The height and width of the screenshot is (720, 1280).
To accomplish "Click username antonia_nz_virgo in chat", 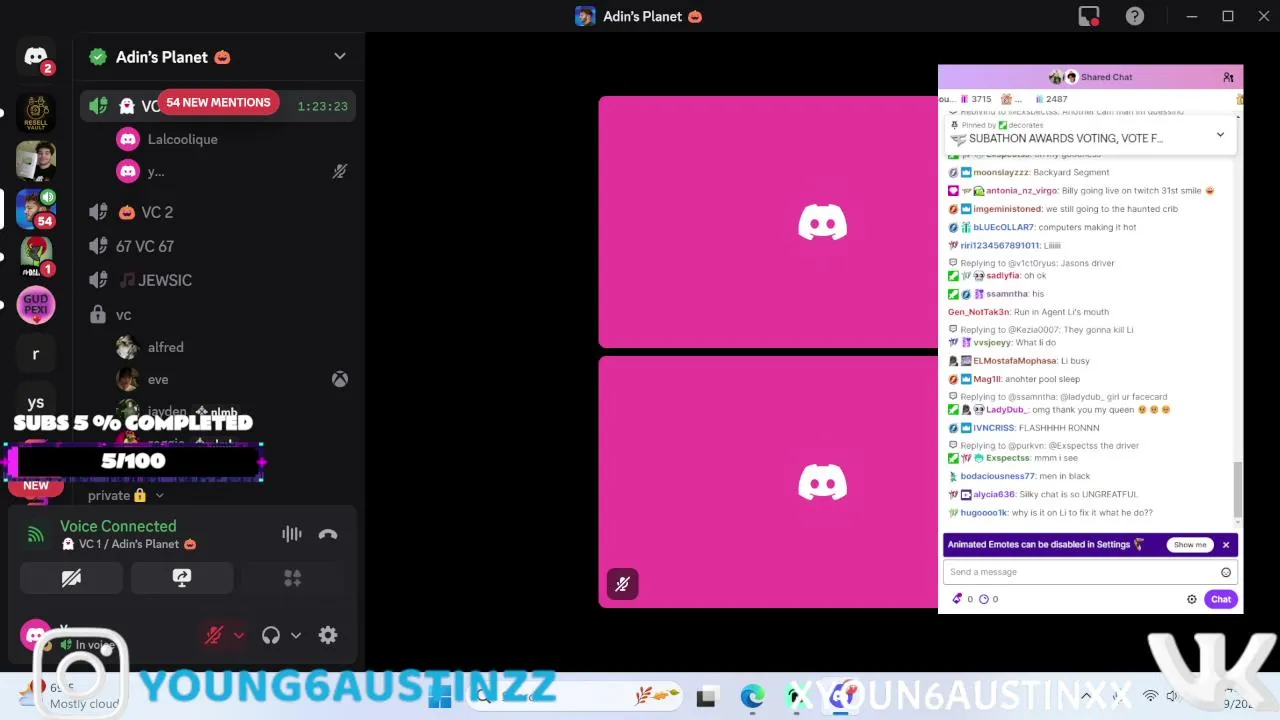I will point(1022,190).
